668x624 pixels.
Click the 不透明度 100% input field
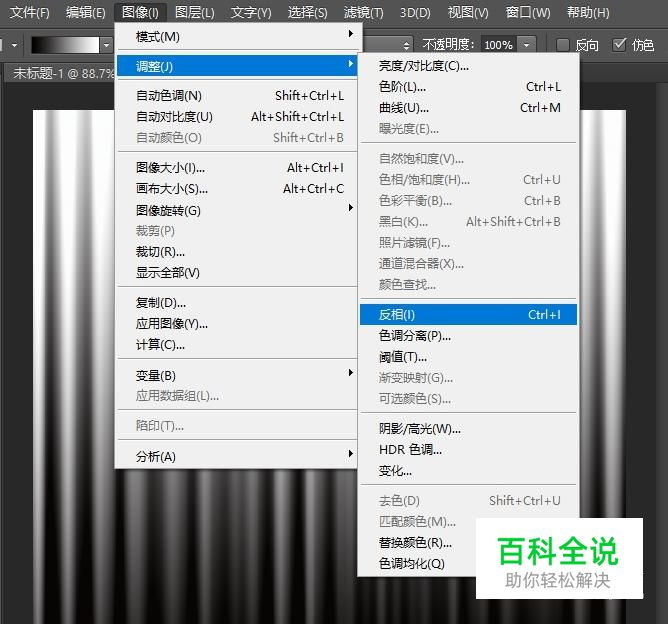click(x=498, y=45)
